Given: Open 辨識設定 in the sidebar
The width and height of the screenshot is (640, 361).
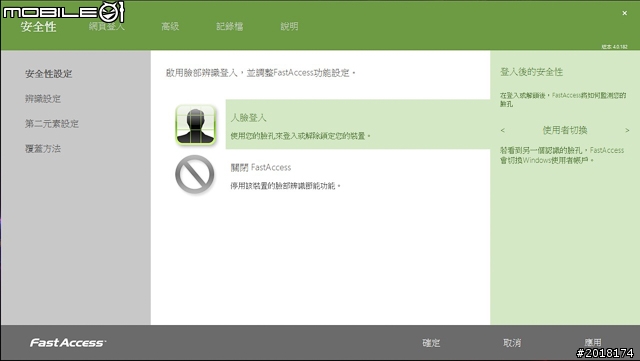Looking at the screenshot, I should [x=43, y=99].
